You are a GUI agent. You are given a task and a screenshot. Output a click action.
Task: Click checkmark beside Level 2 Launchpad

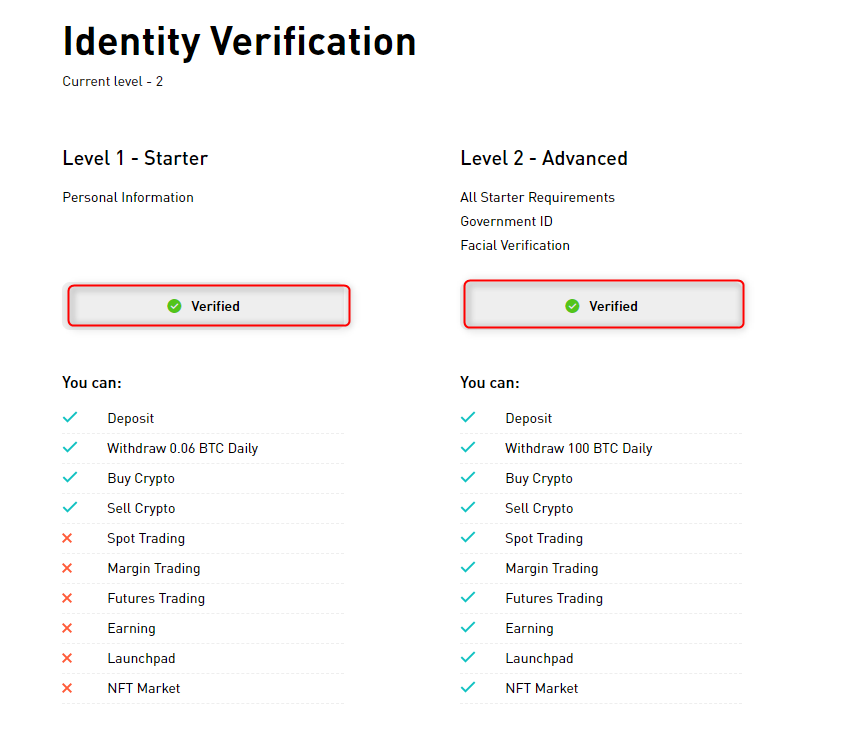pyautogui.click(x=467, y=658)
